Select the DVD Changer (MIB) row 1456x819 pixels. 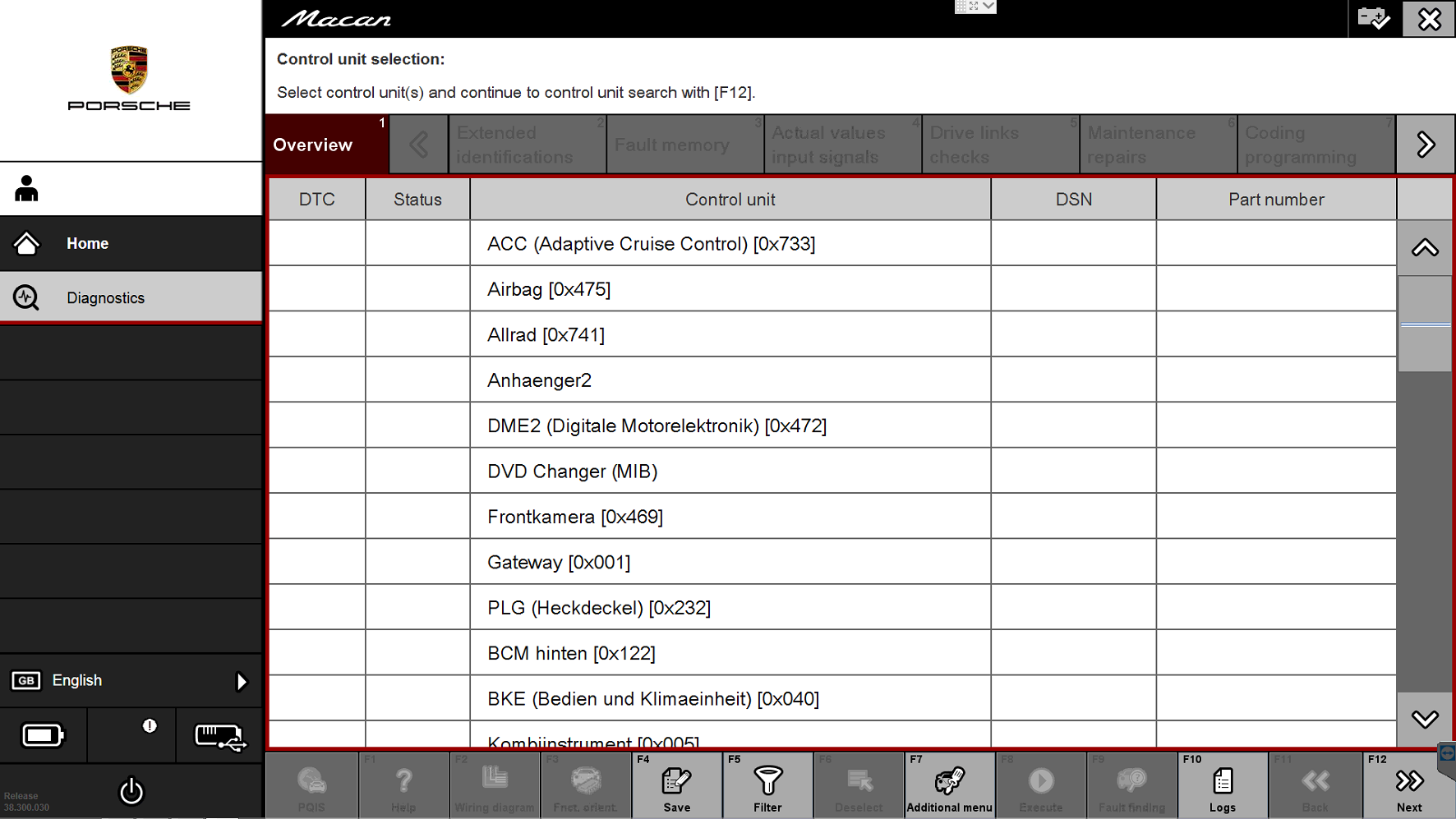pos(832,472)
